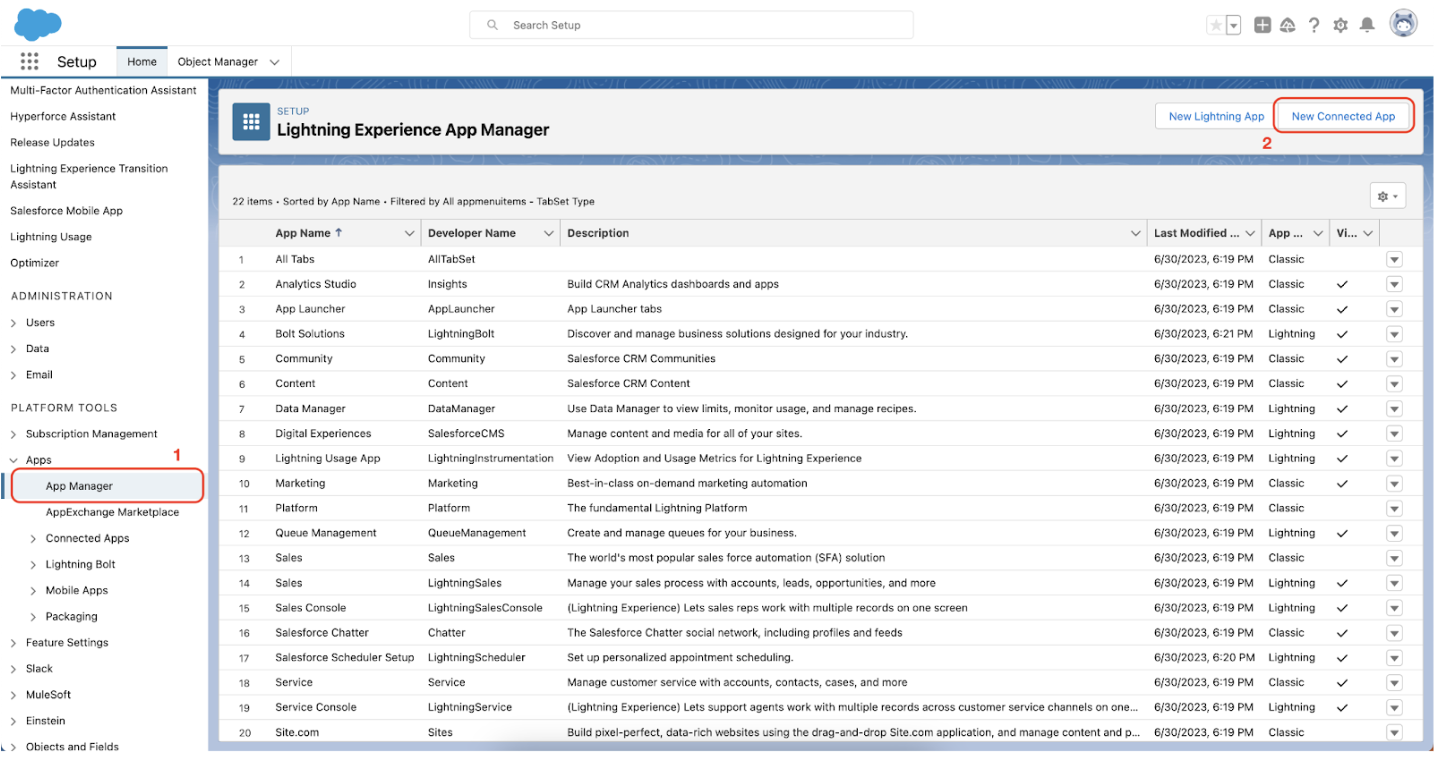
Task: Click the Salesforce cloud logo
Action: 38,23
